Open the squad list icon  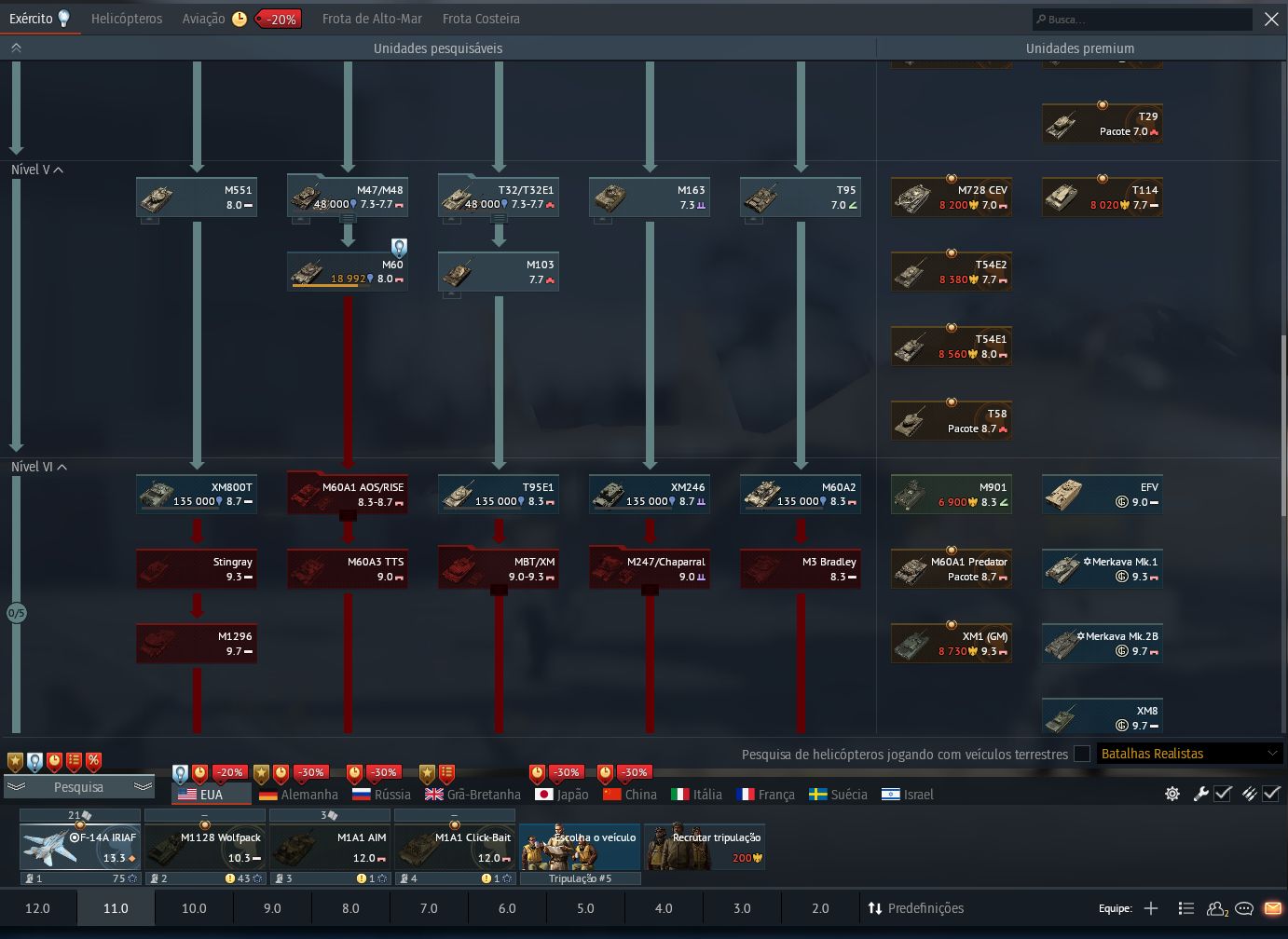[1185, 908]
